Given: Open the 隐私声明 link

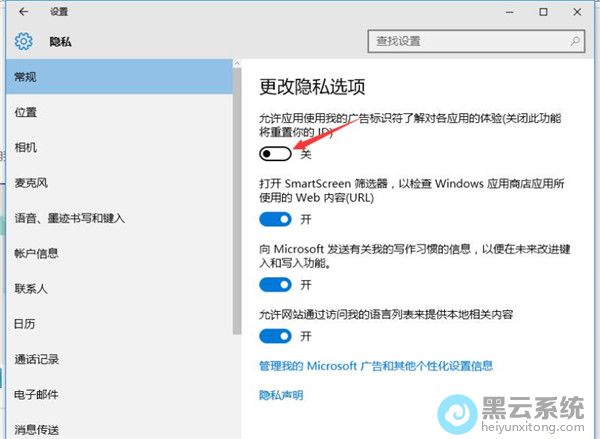Looking at the screenshot, I should (x=281, y=395).
